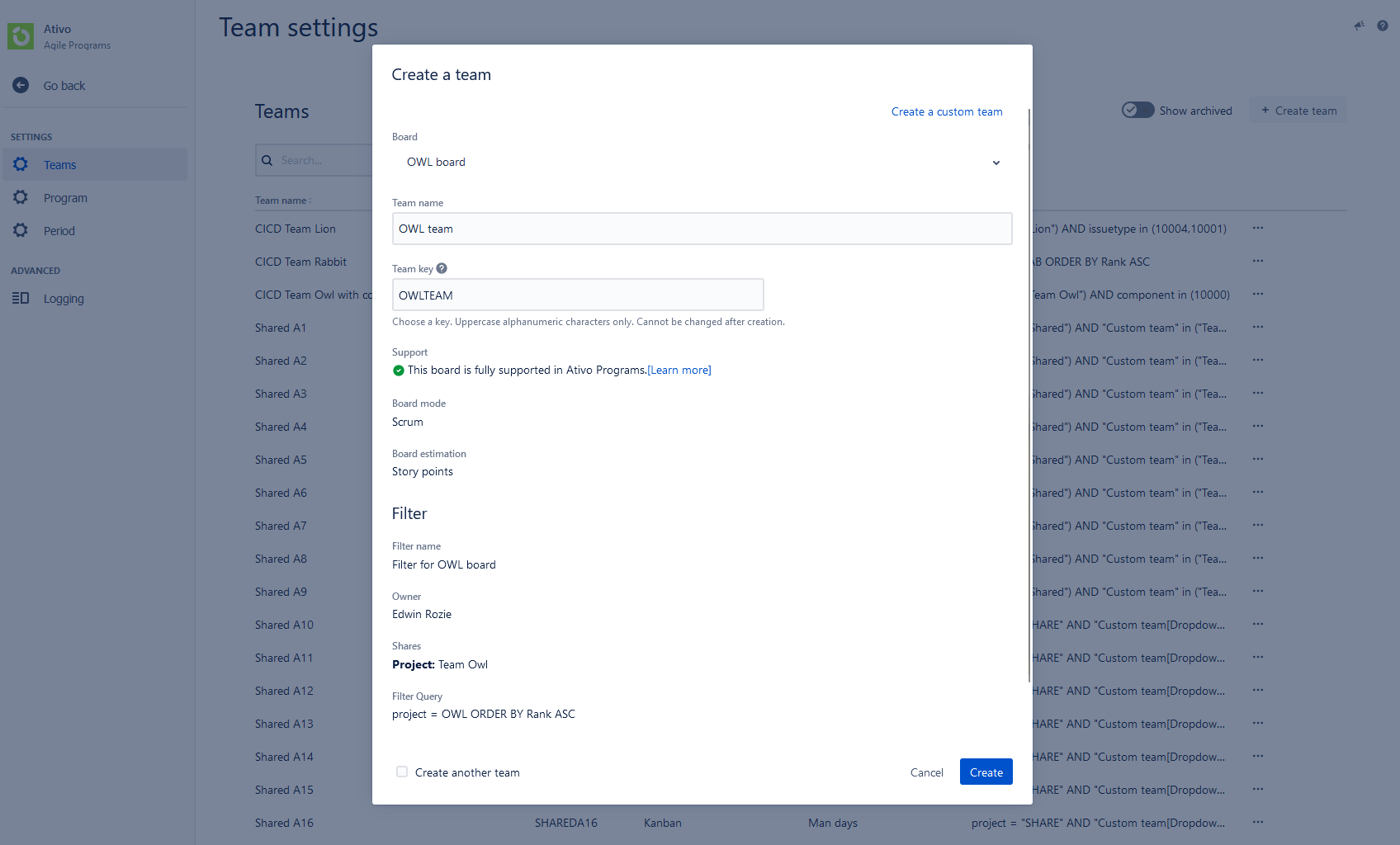The width and height of the screenshot is (1400, 845).
Task: Check the Create another team checkbox
Action: [402, 772]
